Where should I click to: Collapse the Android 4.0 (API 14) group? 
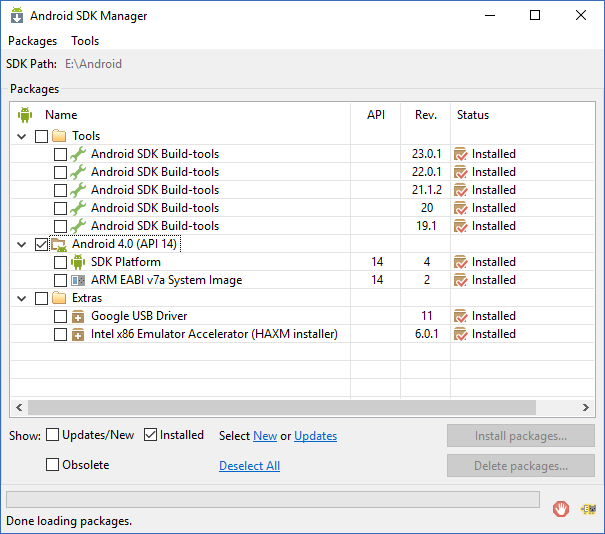(x=22, y=244)
